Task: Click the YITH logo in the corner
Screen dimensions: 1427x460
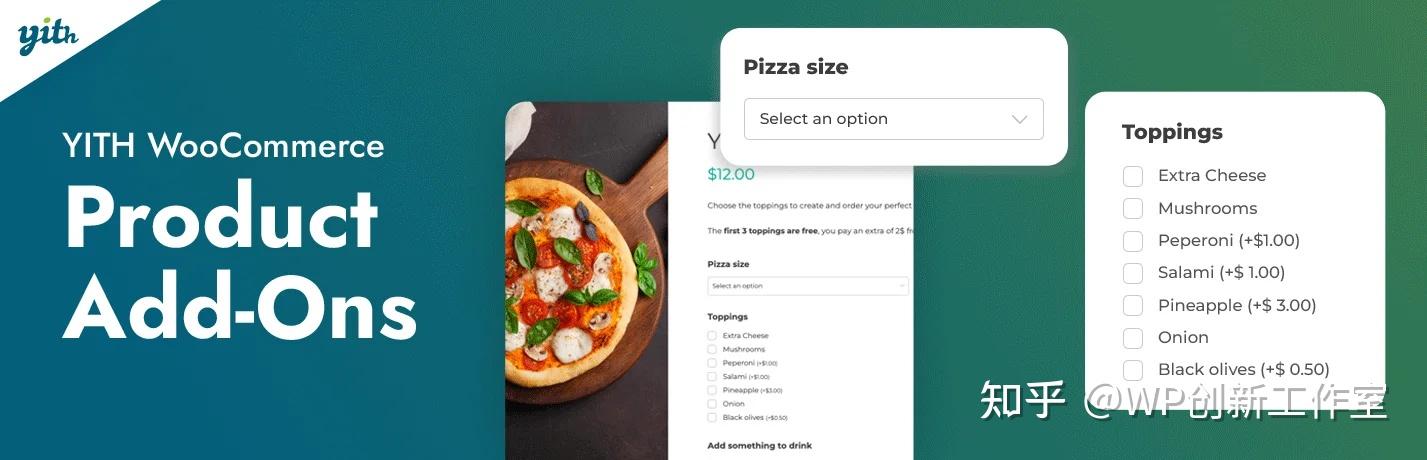Action: point(47,38)
